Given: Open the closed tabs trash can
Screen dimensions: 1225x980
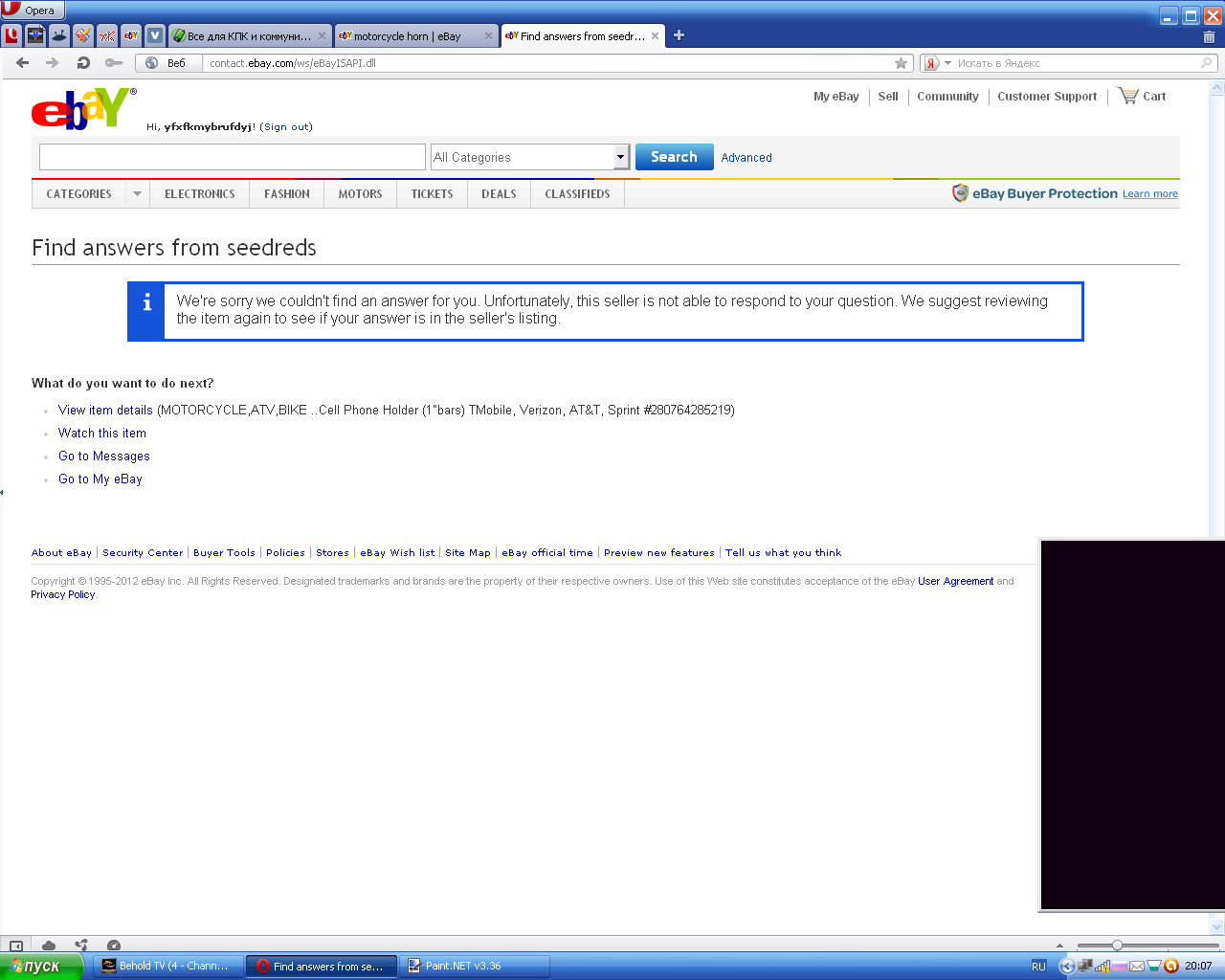Looking at the screenshot, I should [1209, 36].
